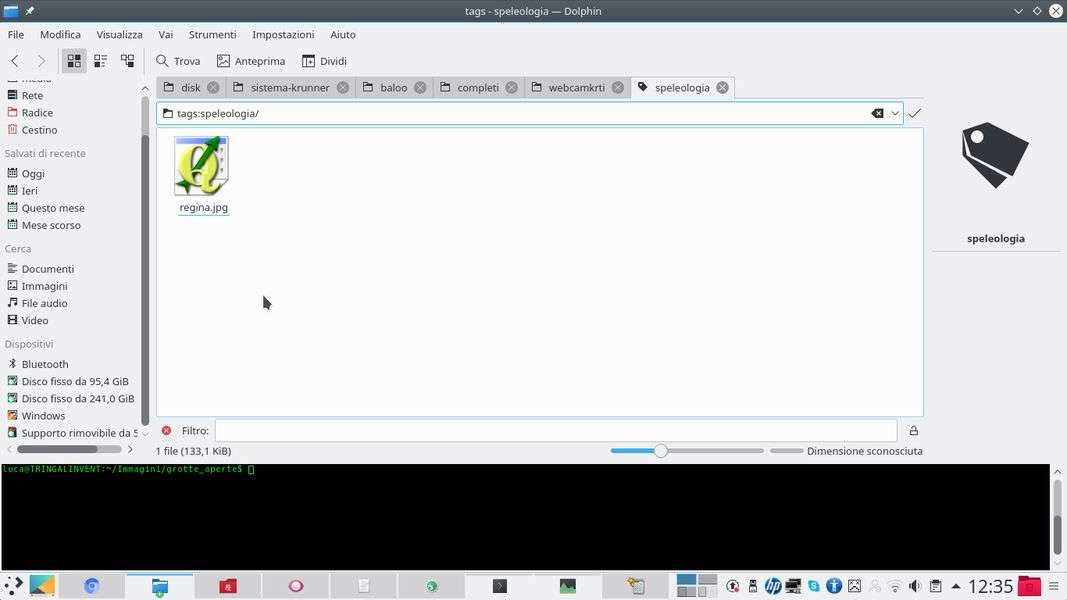Click the Filtro text field
The width and height of the screenshot is (1067, 600).
[x=556, y=431]
